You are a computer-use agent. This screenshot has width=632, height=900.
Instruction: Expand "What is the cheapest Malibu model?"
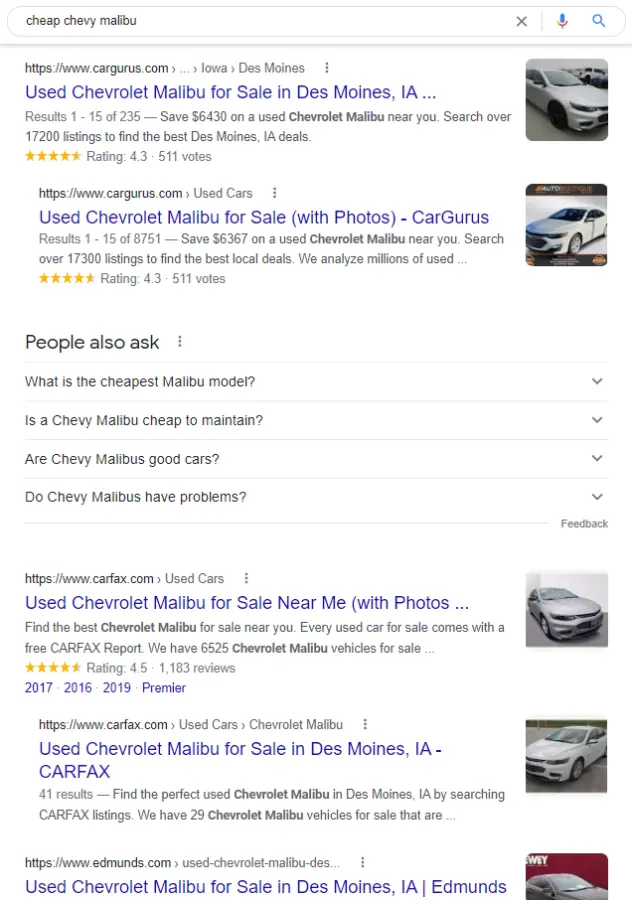coord(597,381)
